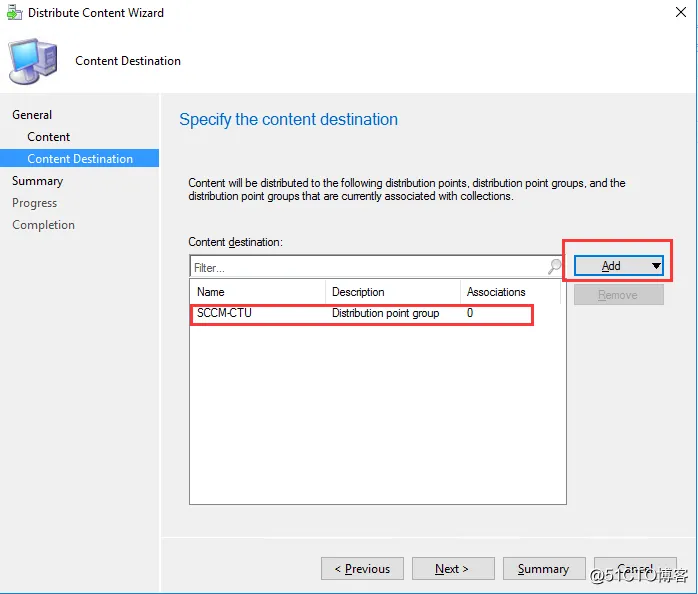Close the Distribute Content Wizard window
Image resolution: width=698 pixels, height=594 pixels.
[681, 13]
